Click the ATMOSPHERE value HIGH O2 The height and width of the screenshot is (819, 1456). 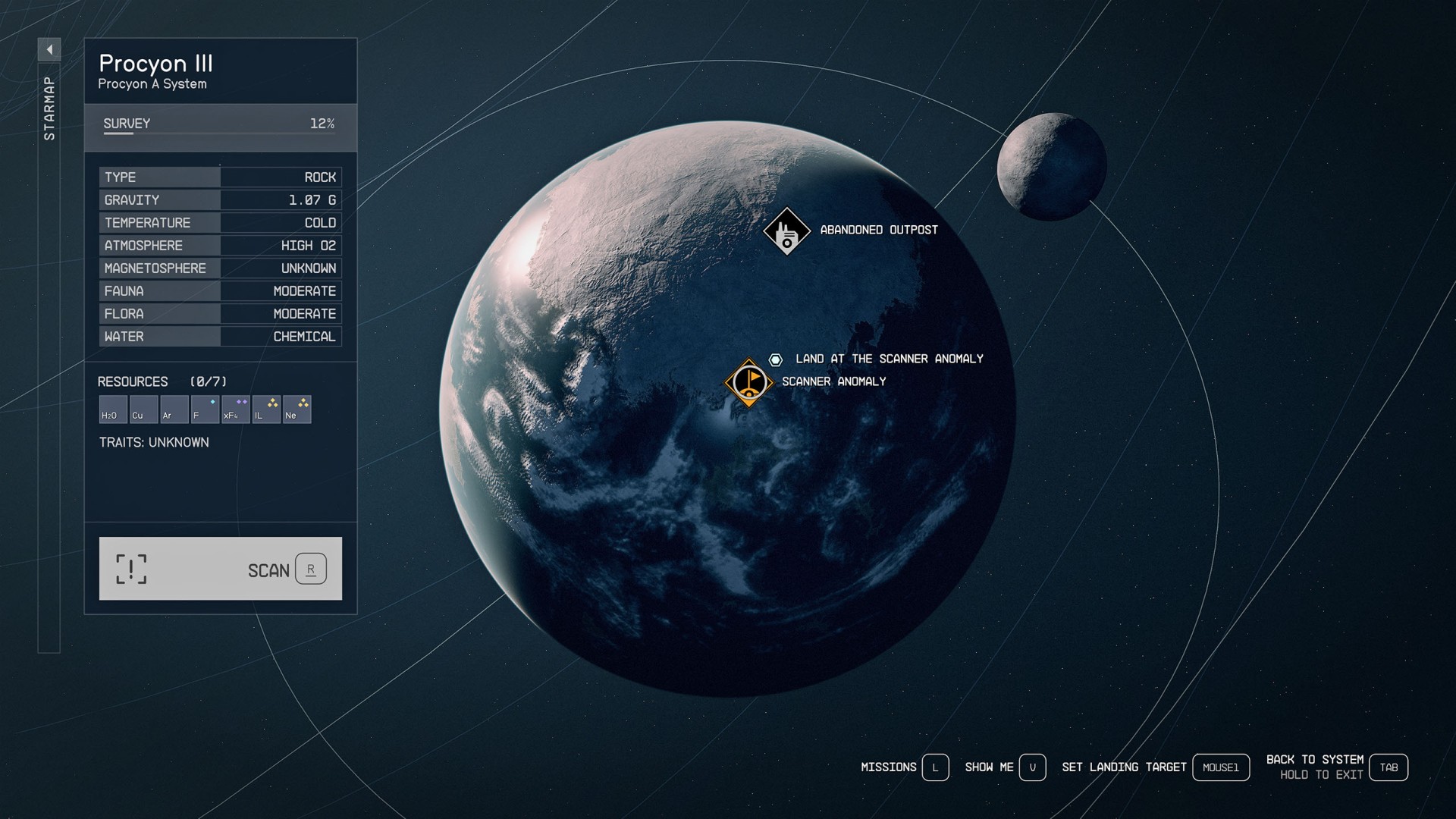pyautogui.click(x=308, y=246)
